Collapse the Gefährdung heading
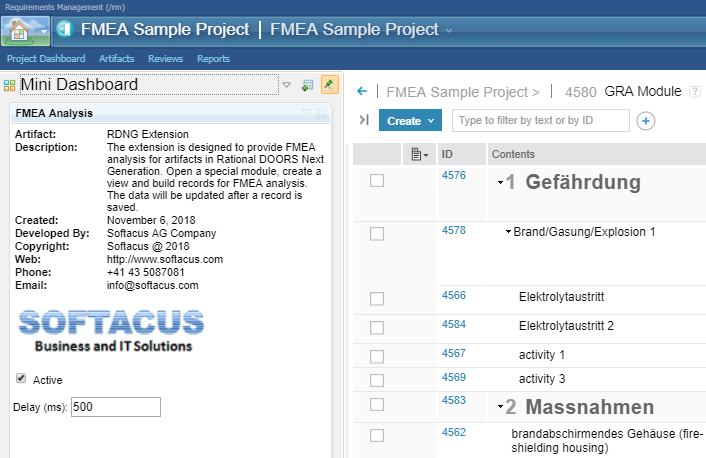This screenshot has height=458, width=706. coord(500,182)
